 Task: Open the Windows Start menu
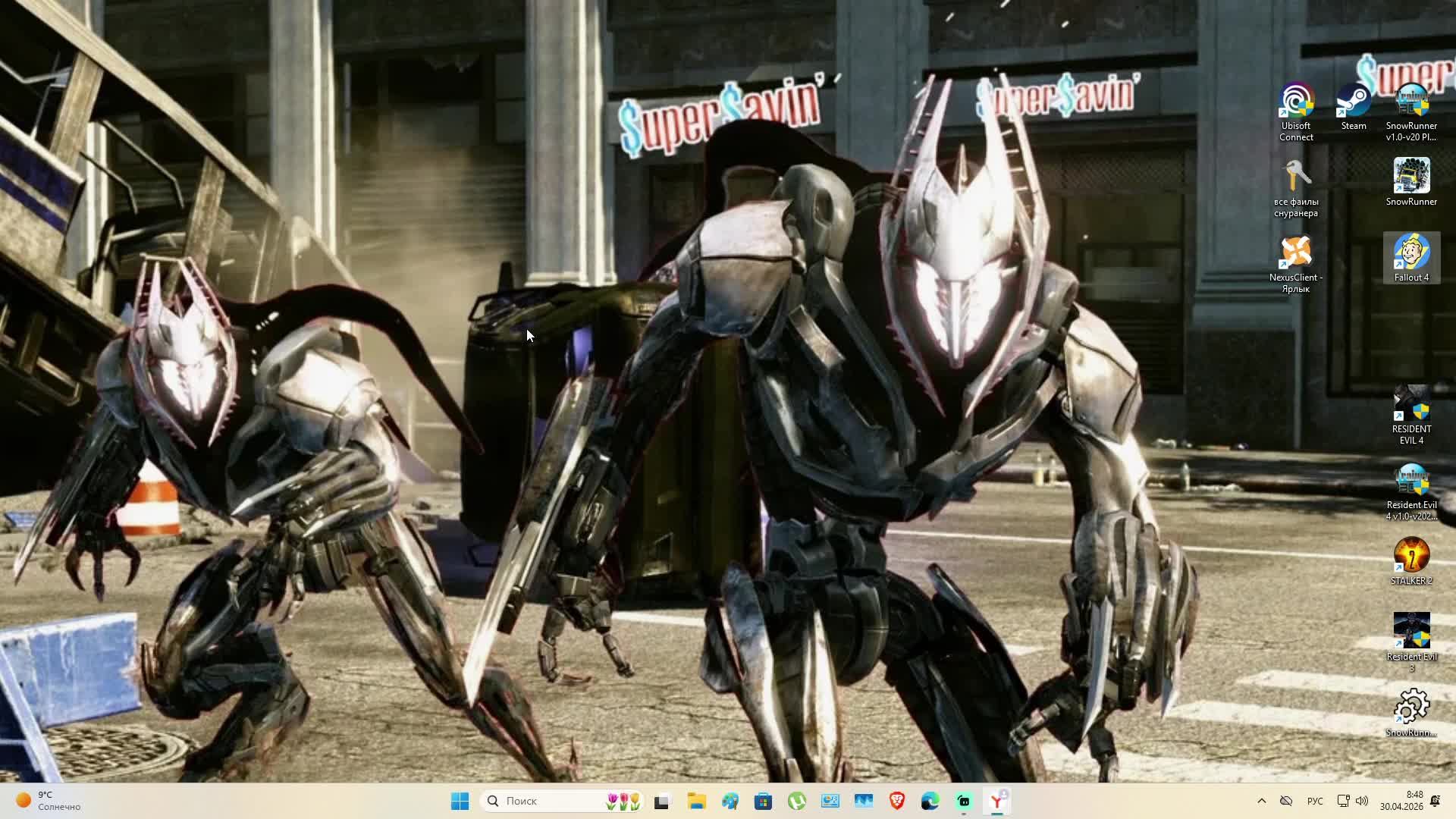coord(460,801)
